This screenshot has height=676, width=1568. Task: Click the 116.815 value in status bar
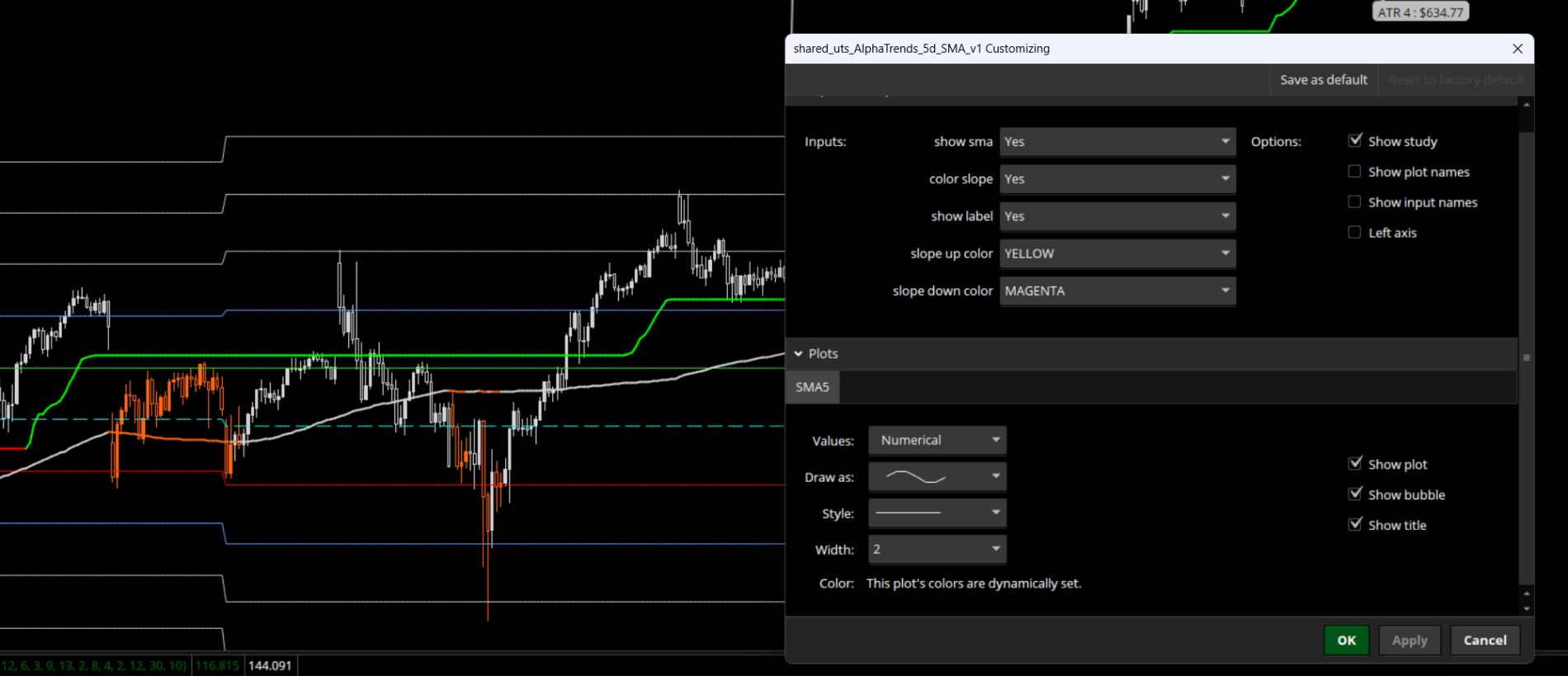pyautogui.click(x=218, y=665)
